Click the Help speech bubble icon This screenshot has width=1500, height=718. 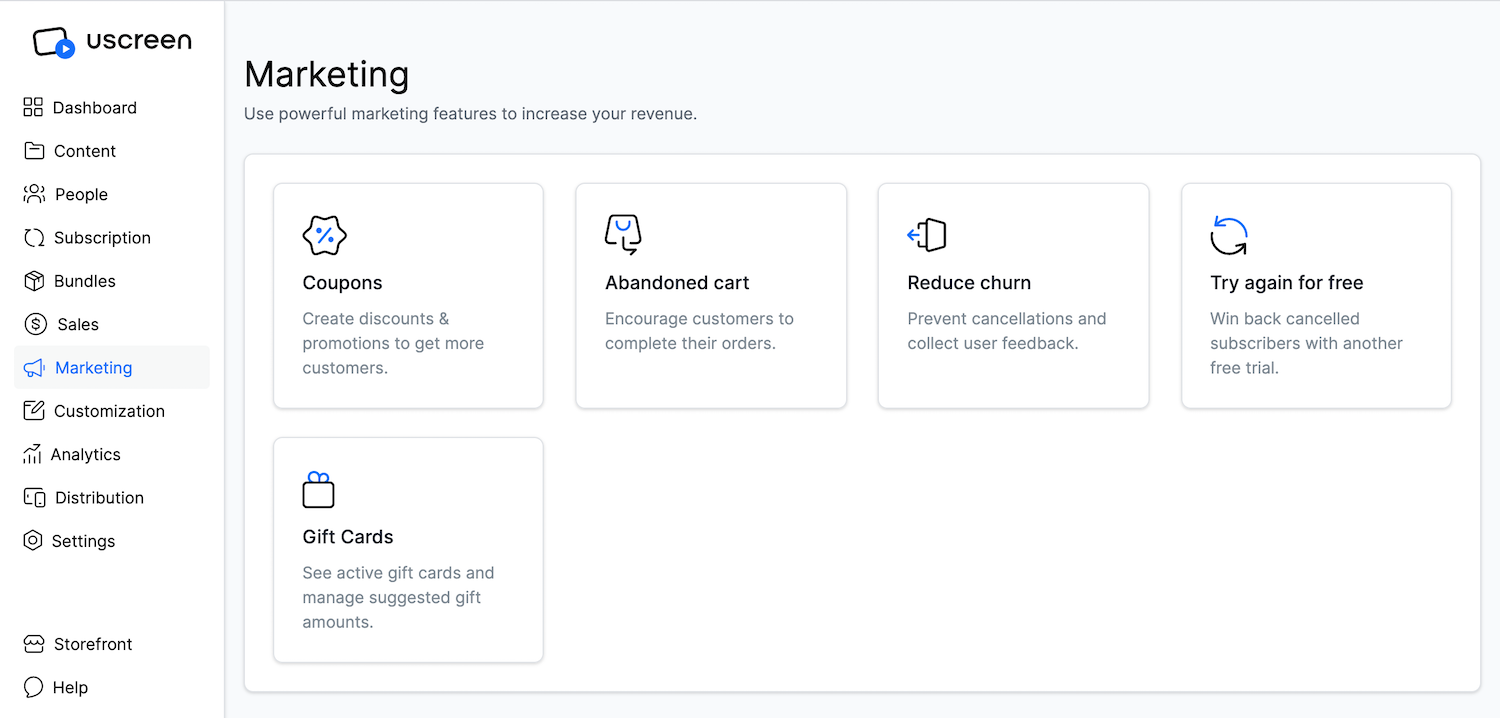click(x=33, y=687)
